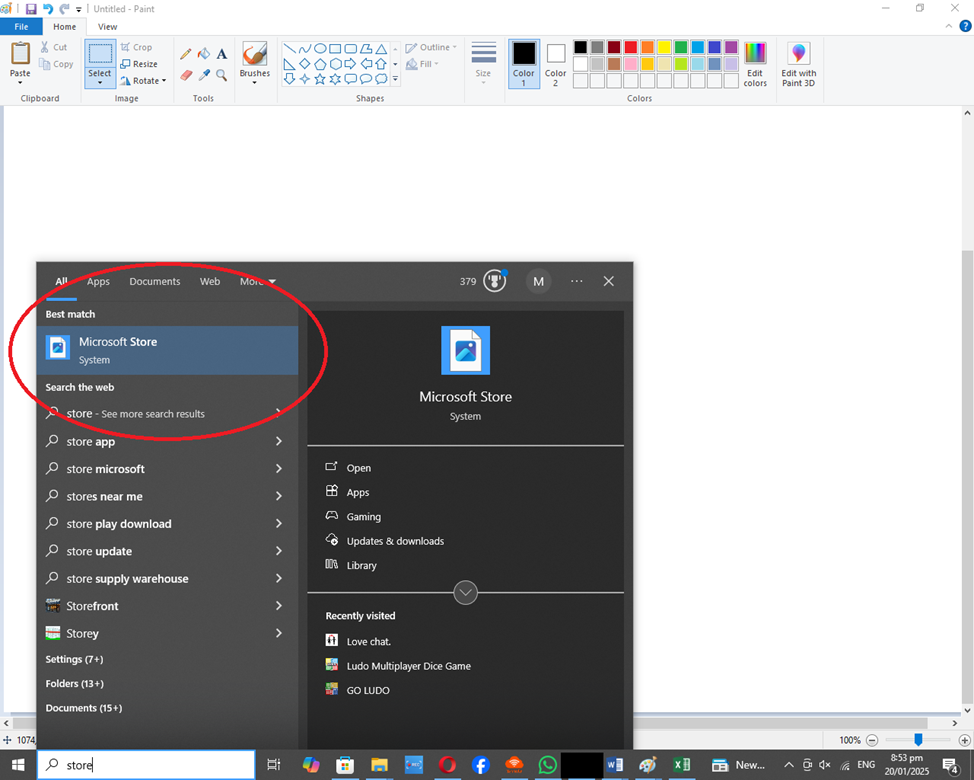The width and height of the screenshot is (974, 780).
Task: Open Task View on the taskbar
Action: coord(273,764)
